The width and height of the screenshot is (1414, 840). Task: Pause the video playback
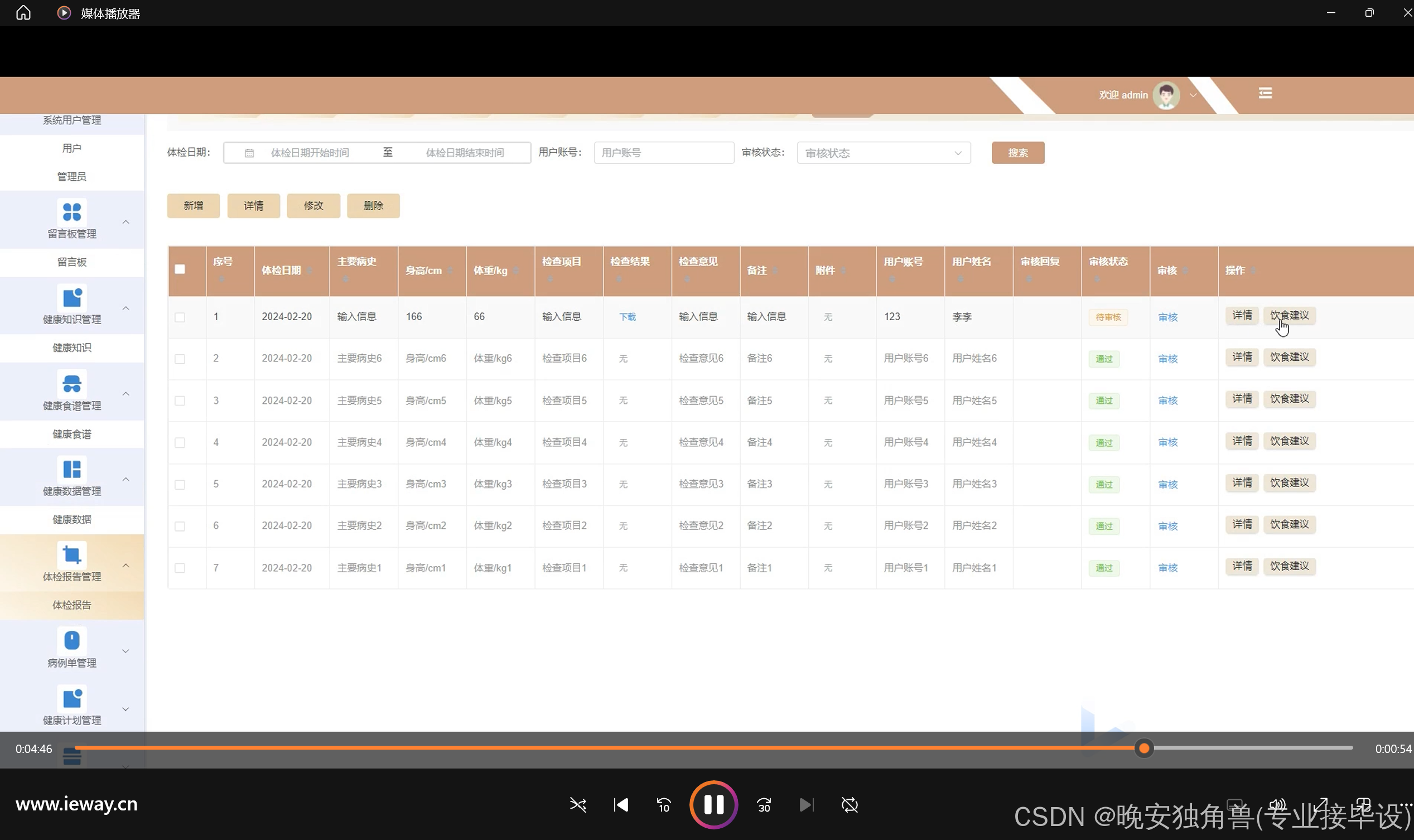[713, 804]
